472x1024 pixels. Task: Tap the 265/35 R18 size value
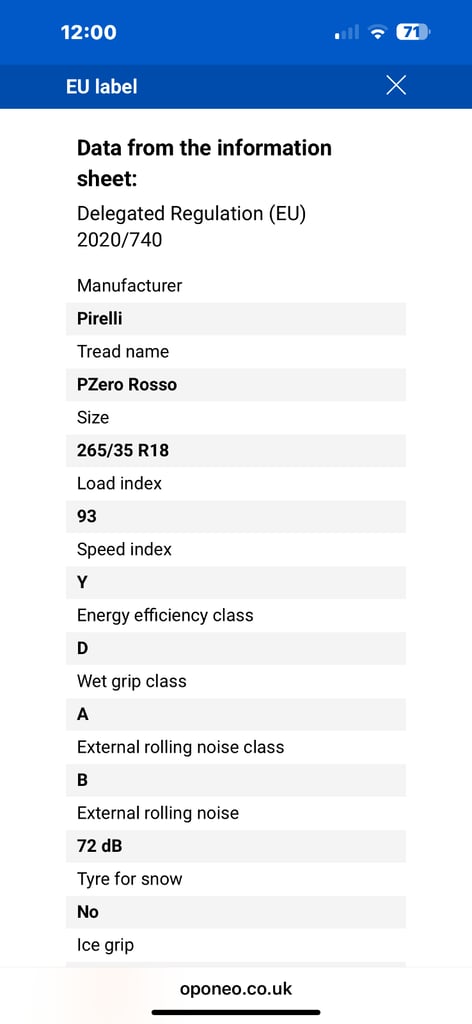pos(236,451)
